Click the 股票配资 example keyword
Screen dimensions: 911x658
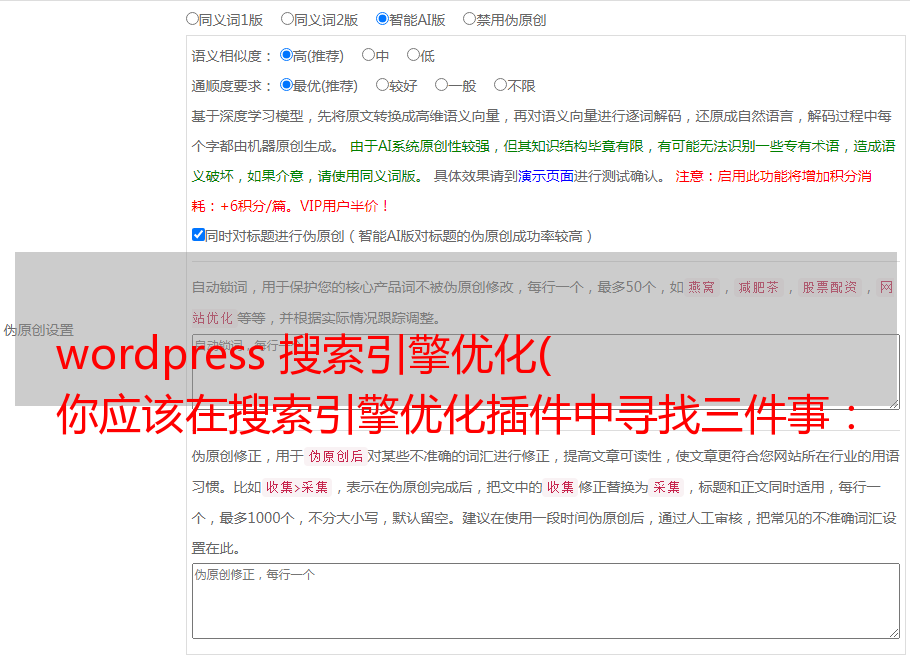click(830, 287)
